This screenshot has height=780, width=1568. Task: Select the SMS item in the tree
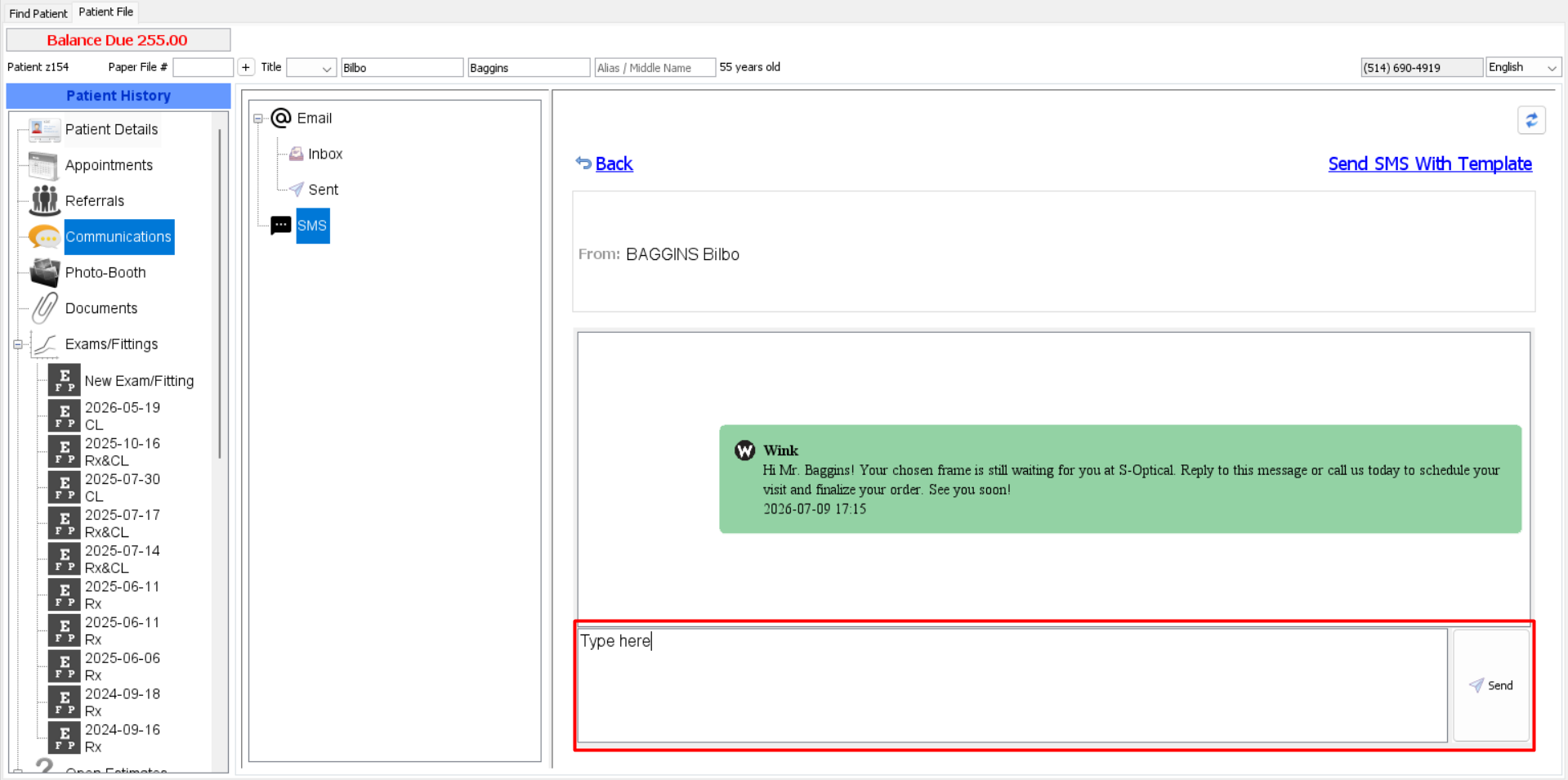tap(312, 226)
